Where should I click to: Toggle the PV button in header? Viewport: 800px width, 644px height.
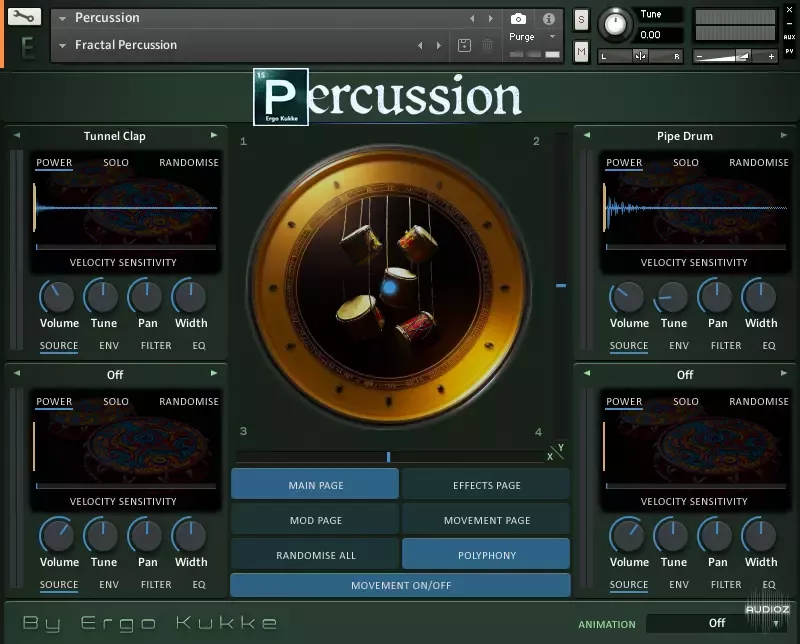[789, 51]
